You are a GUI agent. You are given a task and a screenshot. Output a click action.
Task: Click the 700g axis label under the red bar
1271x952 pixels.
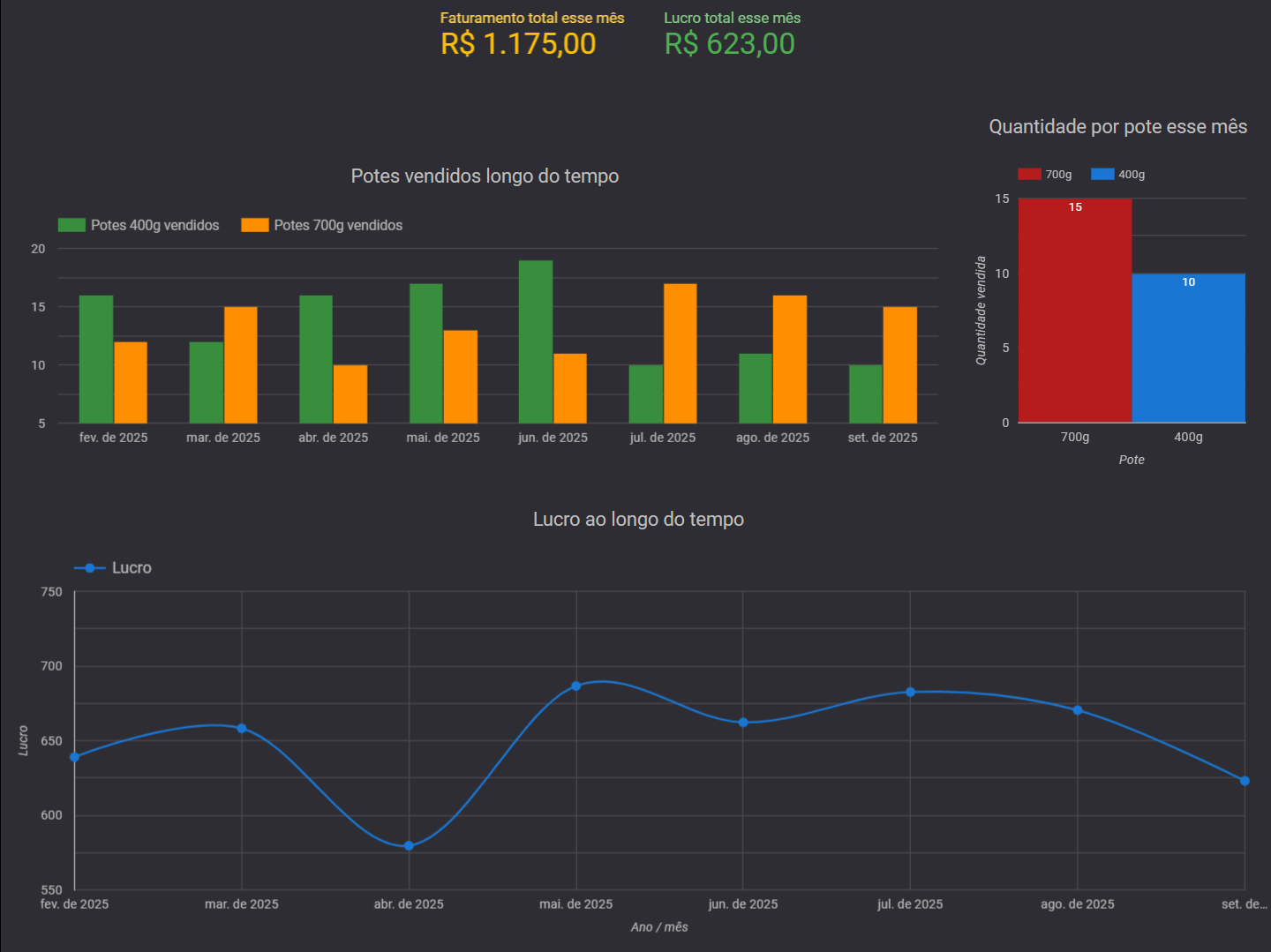(1075, 437)
